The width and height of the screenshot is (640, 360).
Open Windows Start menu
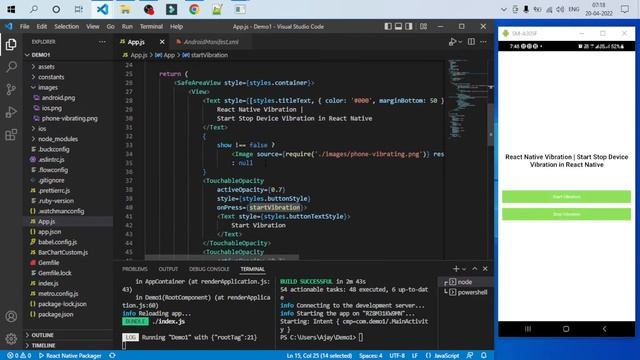click(x=11, y=9)
